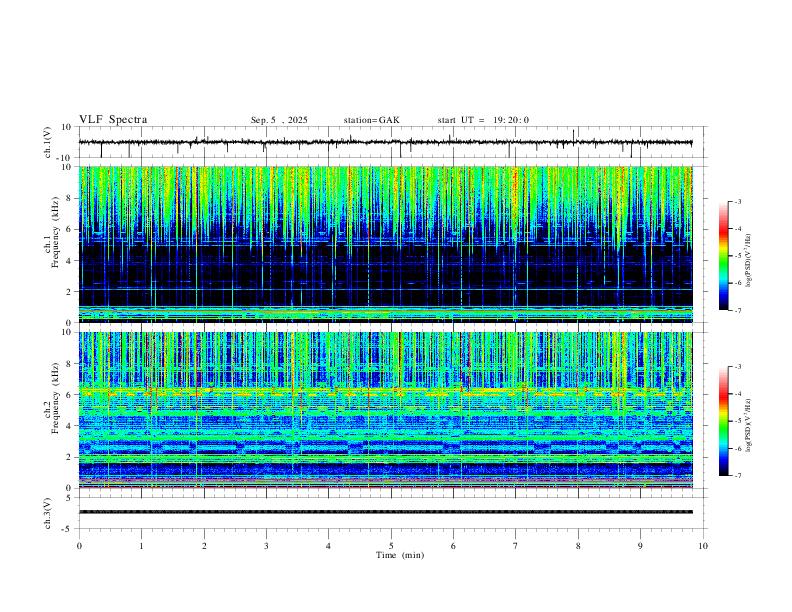Click the "ch.1(V)" axis label
This screenshot has height=612, width=792.
pyautogui.click(x=48, y=142)
